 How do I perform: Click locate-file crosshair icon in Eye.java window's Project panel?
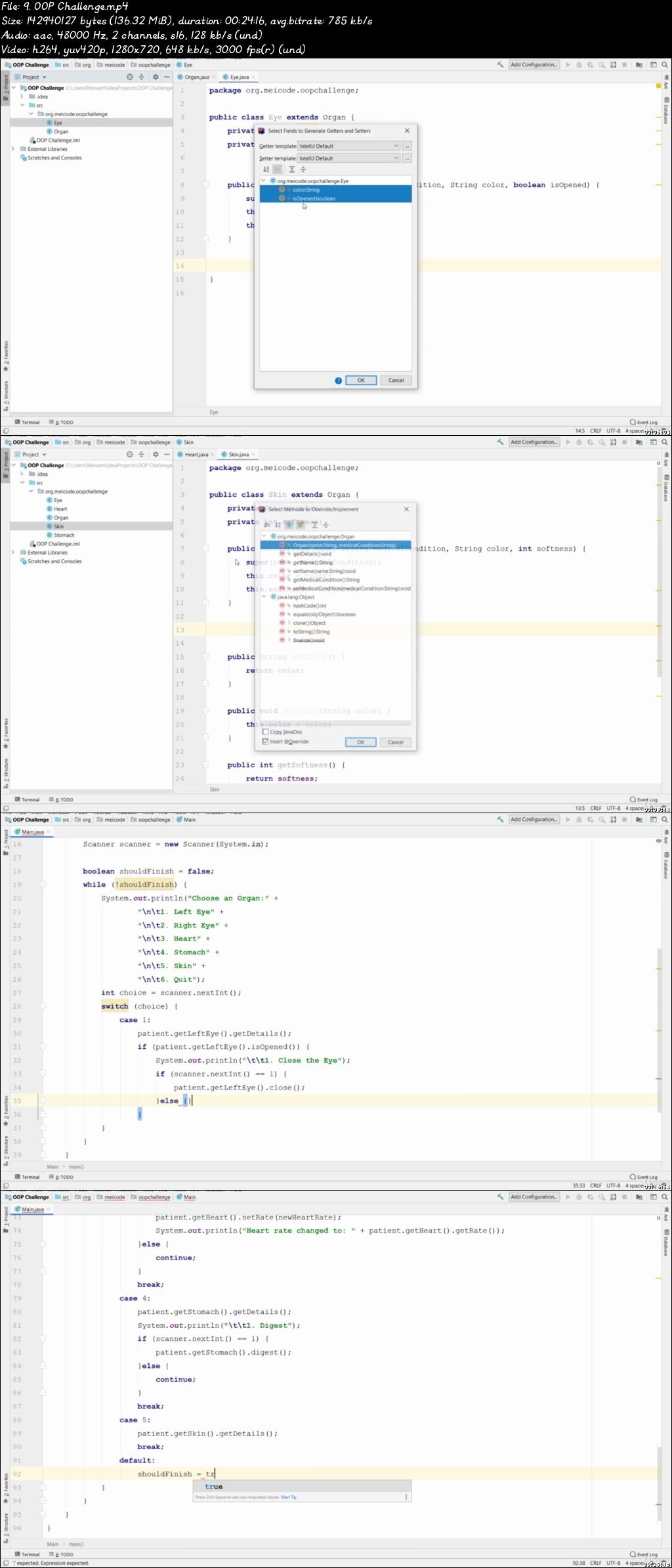[130, 77]
